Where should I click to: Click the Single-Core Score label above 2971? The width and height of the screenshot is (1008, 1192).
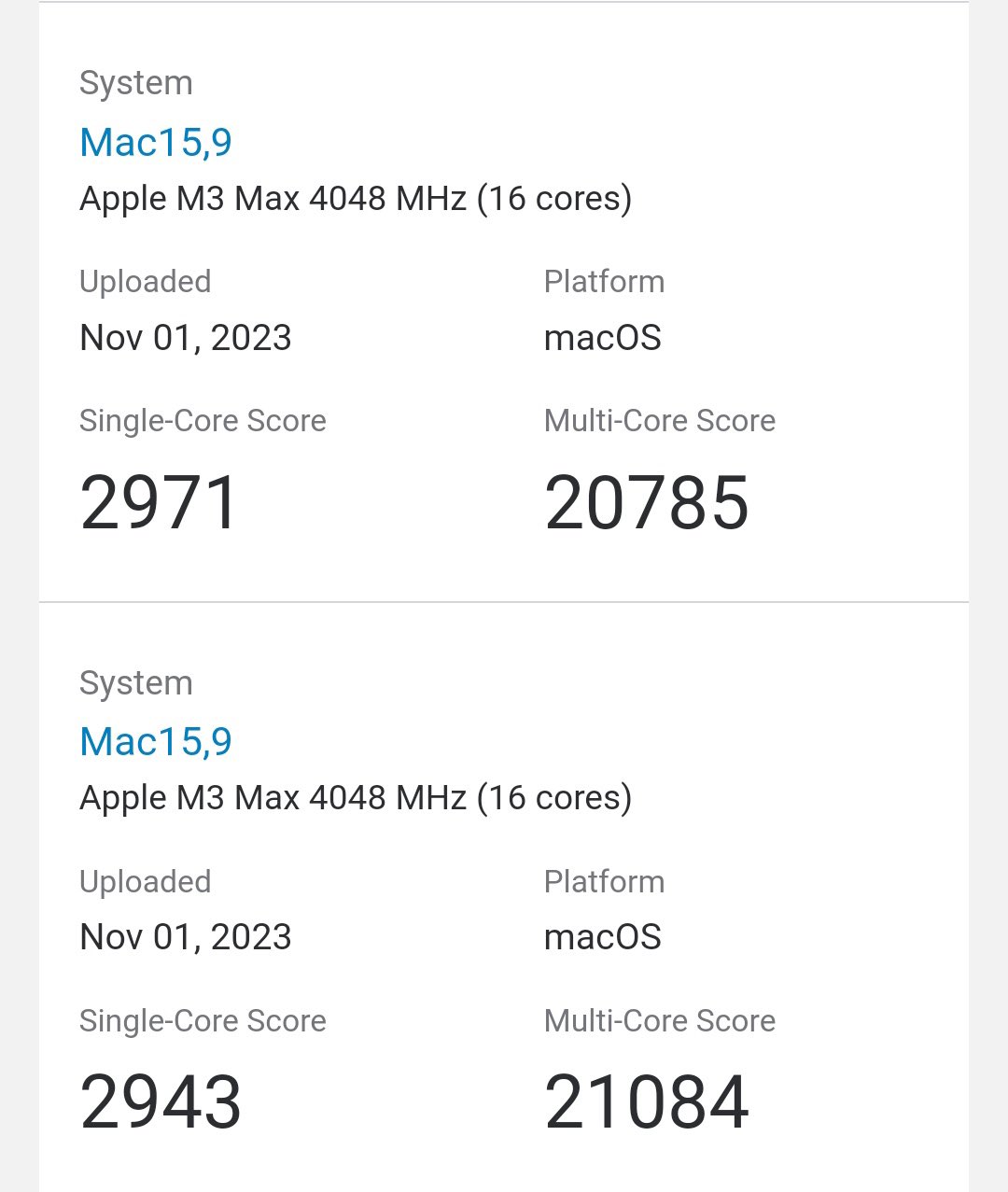(x=203, y=421)
